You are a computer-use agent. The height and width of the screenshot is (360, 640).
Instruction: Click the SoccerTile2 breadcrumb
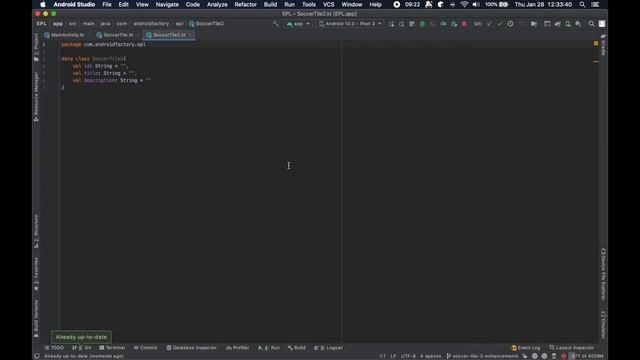point(206,24)
